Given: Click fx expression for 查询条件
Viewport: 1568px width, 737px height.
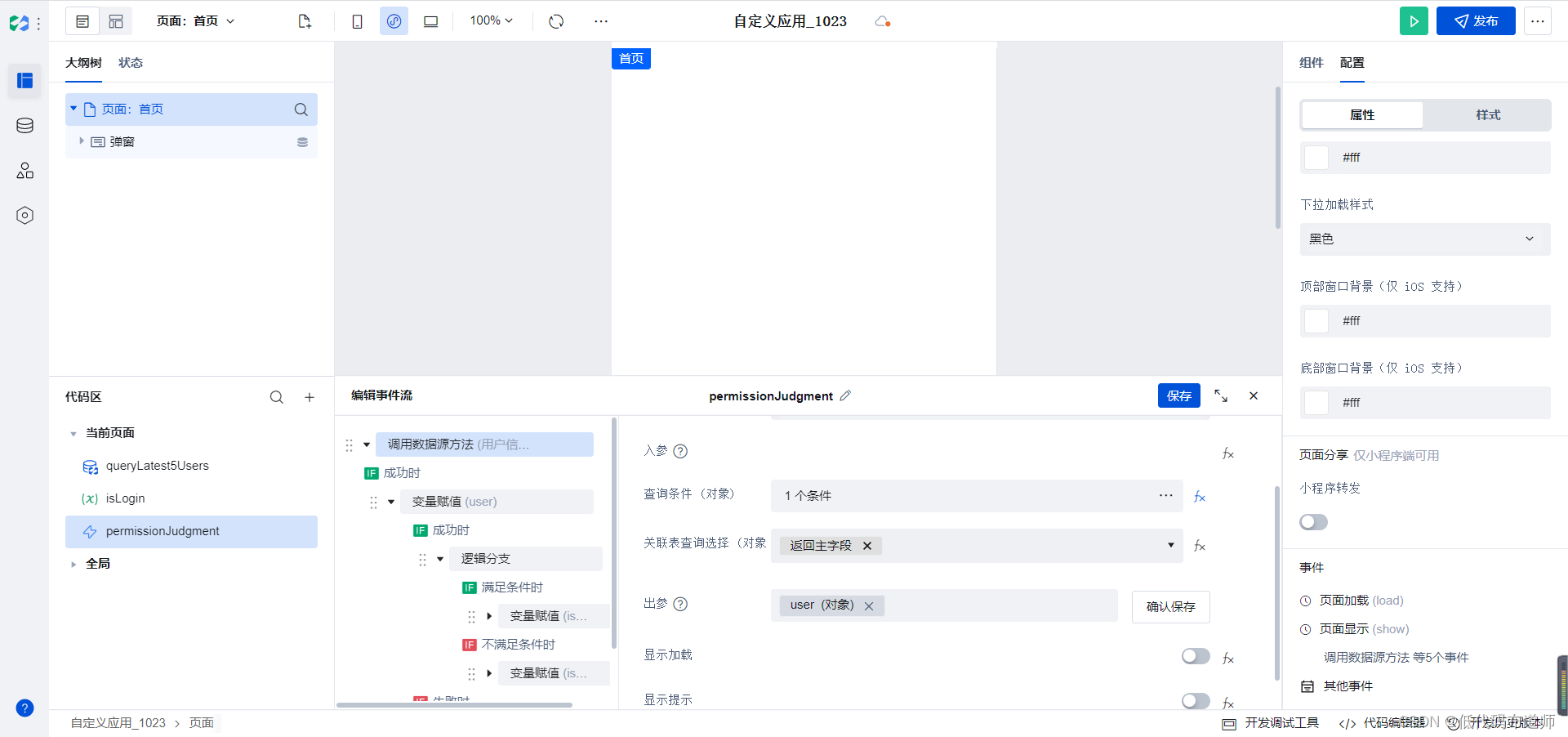Looking at the screenshot, I should coord(1200,496).
